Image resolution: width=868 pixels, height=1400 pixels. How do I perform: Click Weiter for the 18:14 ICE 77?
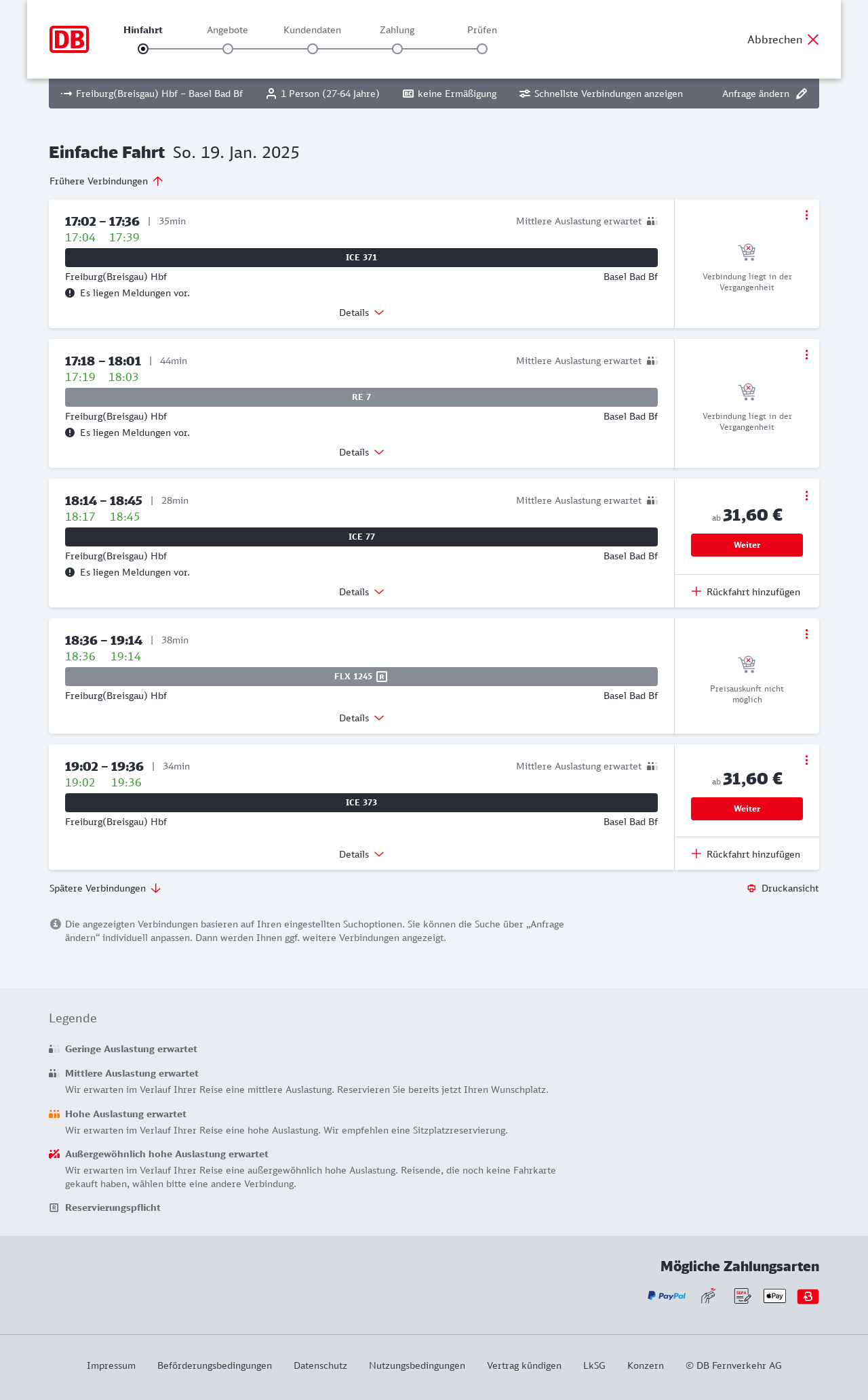(747, 545)
